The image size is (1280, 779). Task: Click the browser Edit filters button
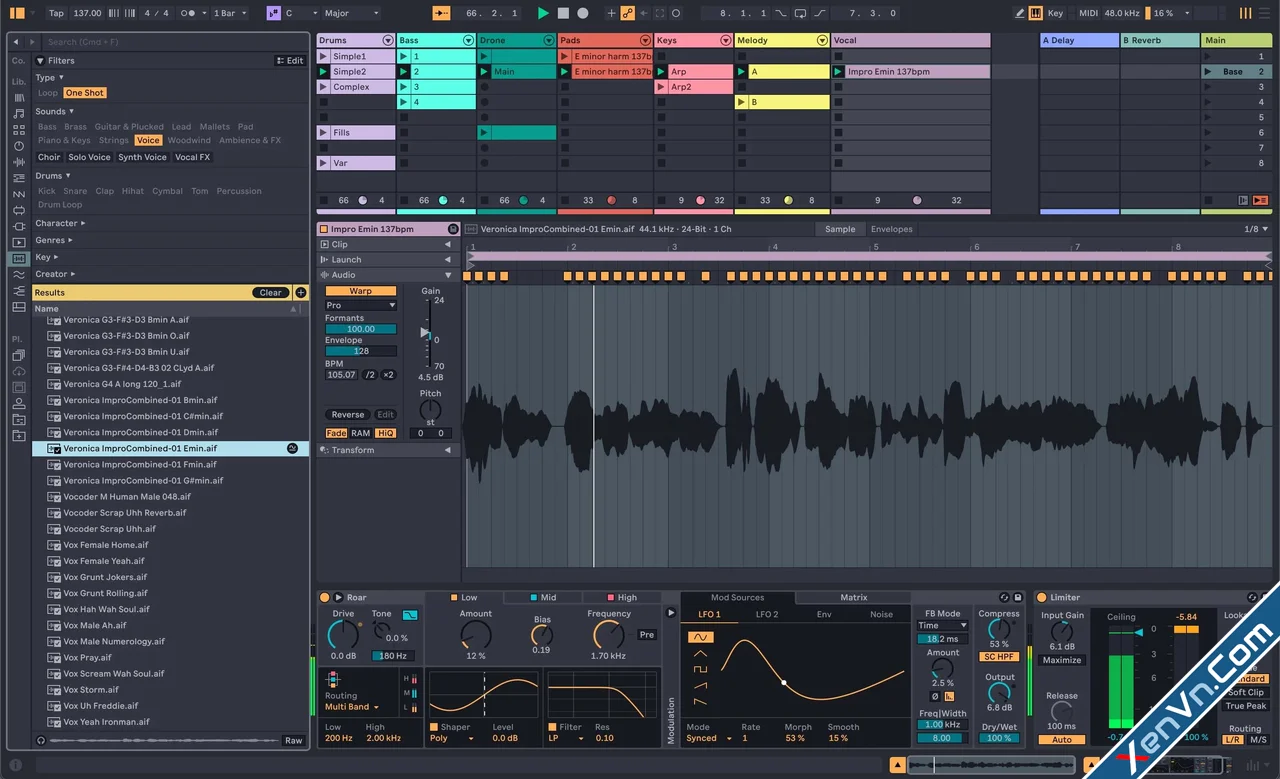[290, 60]
